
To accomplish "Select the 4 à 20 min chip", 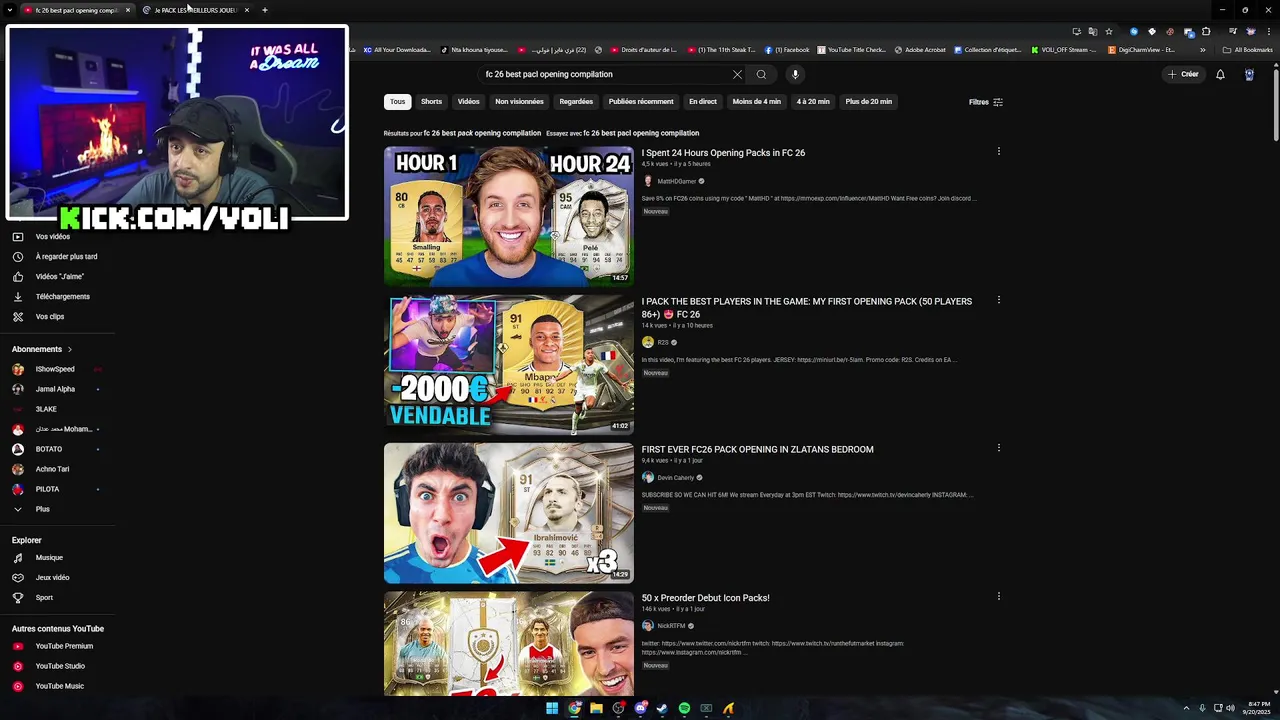I will tap(813, 102).
